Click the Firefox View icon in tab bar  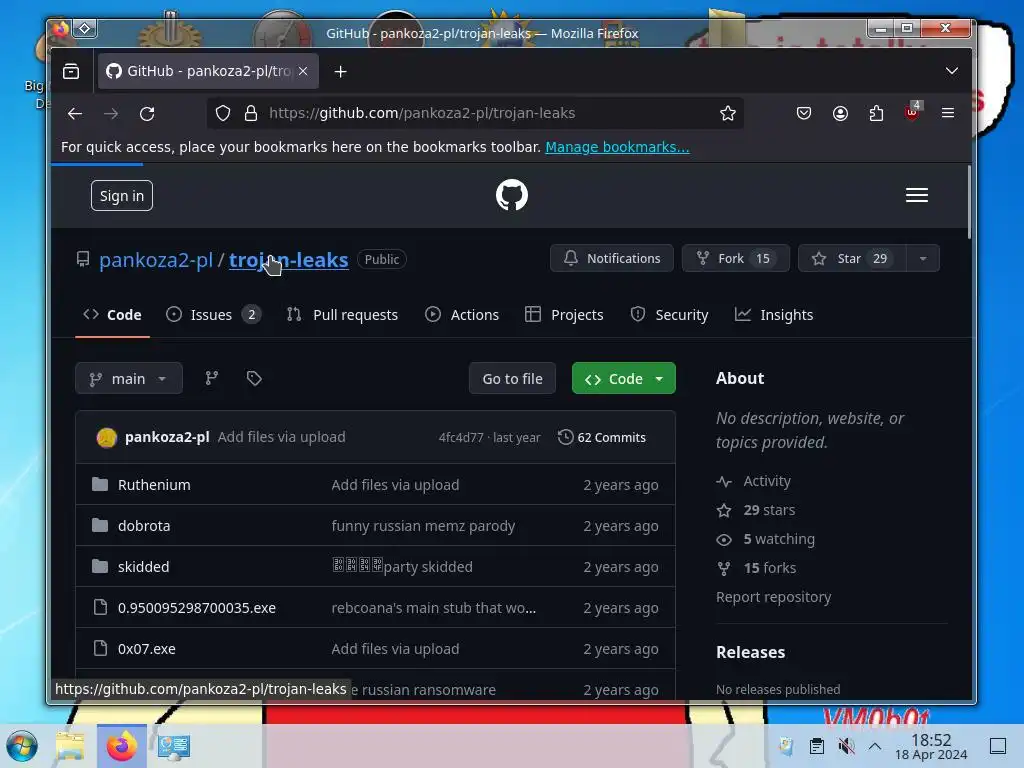[71, 71]
